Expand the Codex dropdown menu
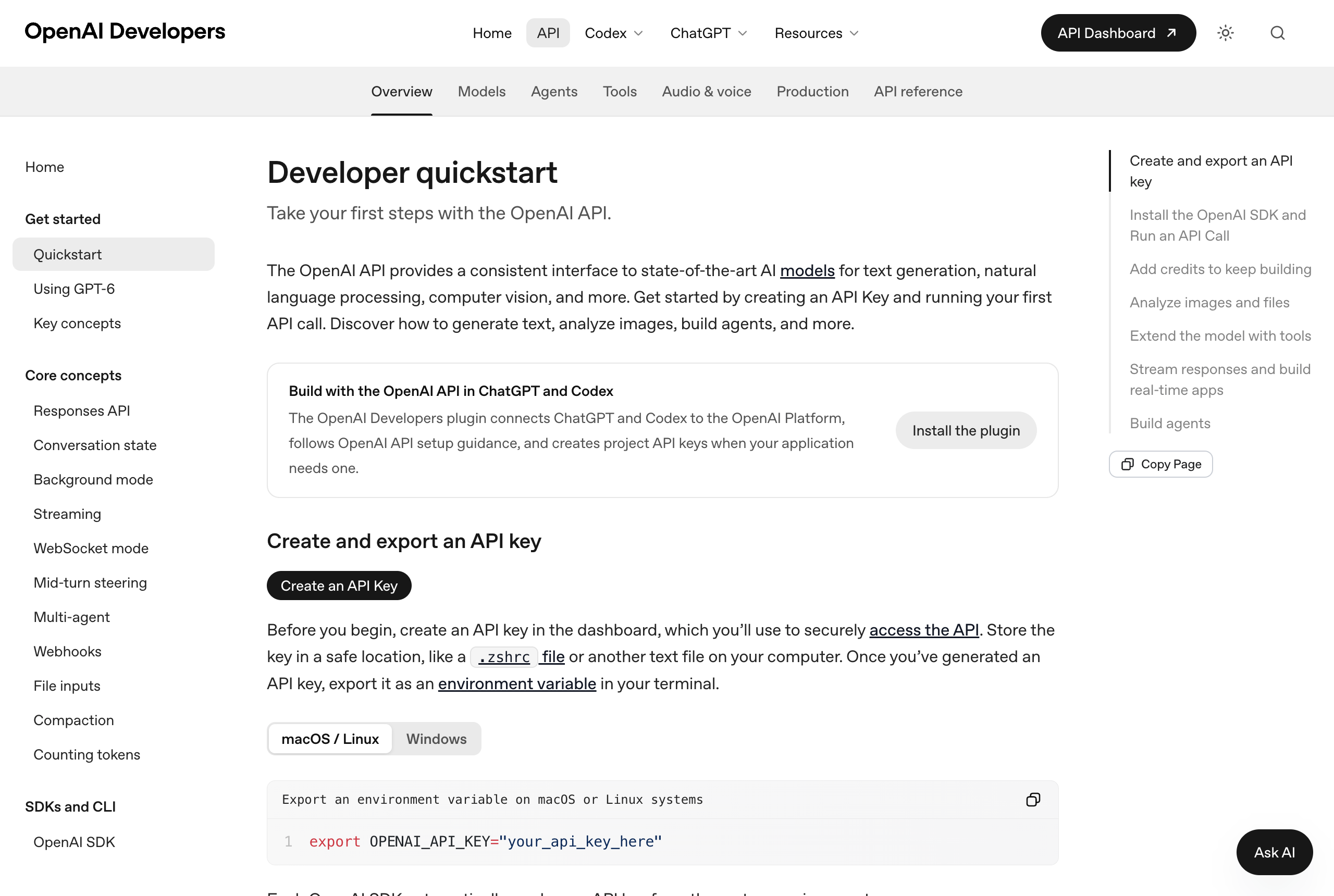 point(613,33)
